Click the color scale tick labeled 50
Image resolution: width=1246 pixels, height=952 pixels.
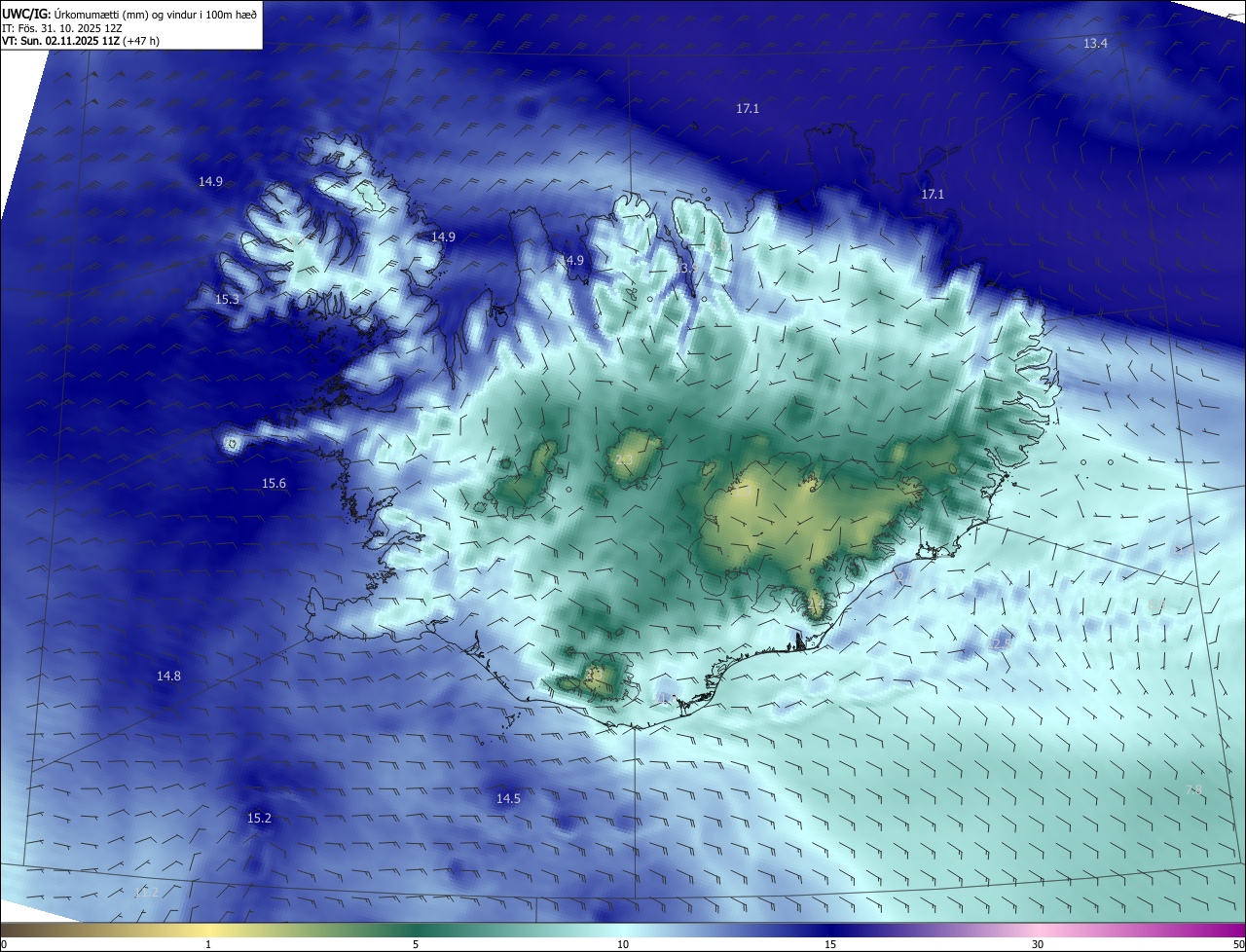click(x=1238, y=944)
